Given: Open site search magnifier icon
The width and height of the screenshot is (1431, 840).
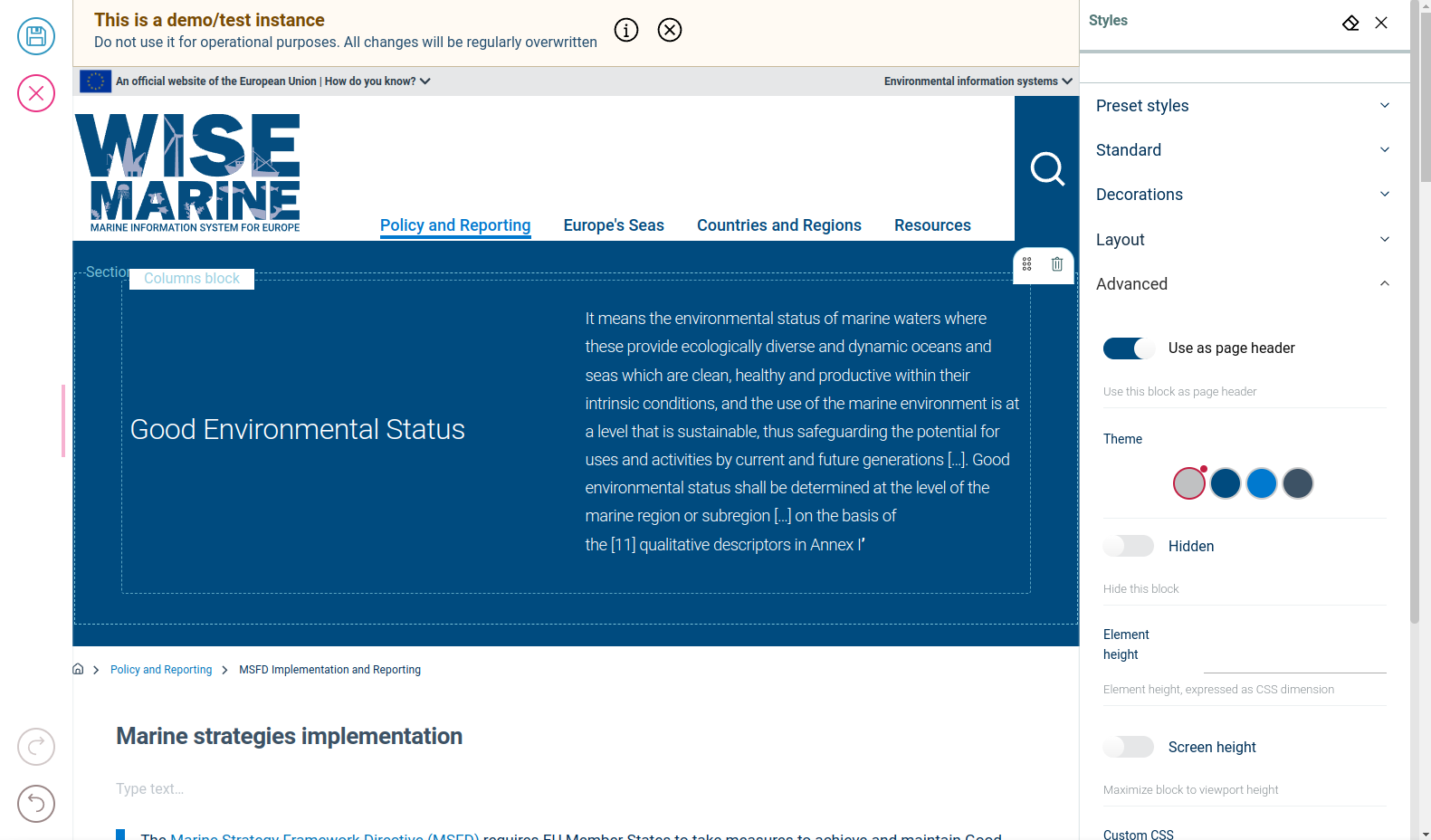Looking at the screenshot, I should coord(1047,168).
